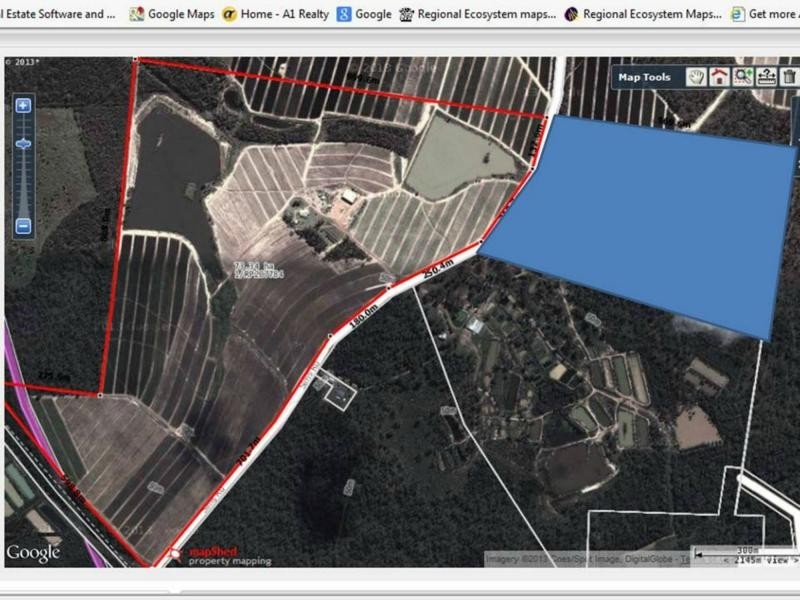This screenshot has width=800, height=600.
Task: Click the Google logo on map
Action: (x=33, y=552)
